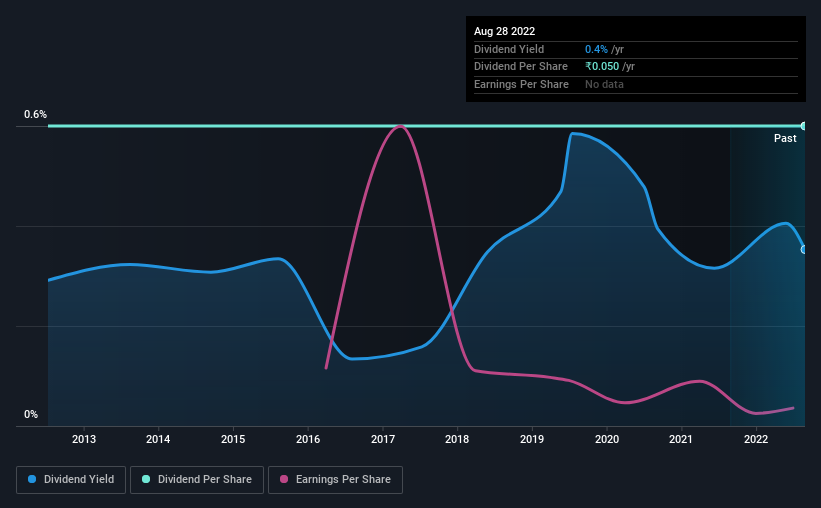Toggle the Dividend Per Share legend button
The width and height of the screenshot is (821, 508).
pos(197,480)
